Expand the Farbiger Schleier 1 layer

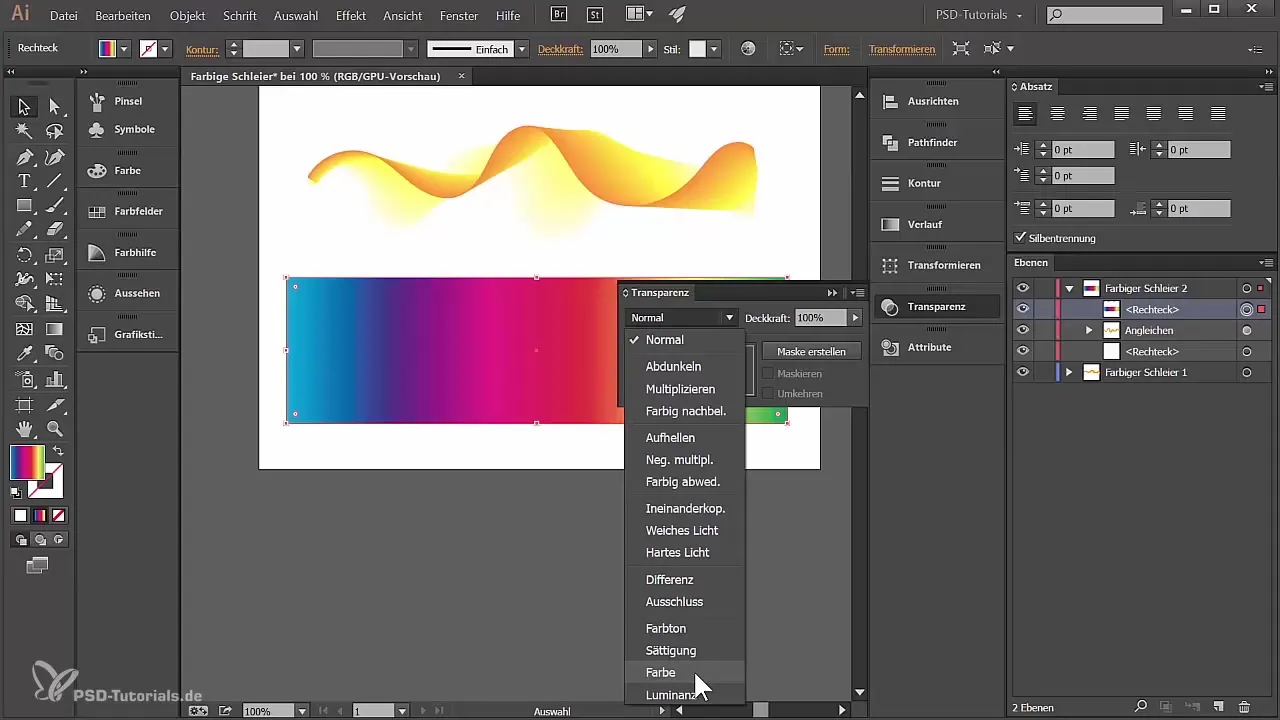tap(1069, 372)
